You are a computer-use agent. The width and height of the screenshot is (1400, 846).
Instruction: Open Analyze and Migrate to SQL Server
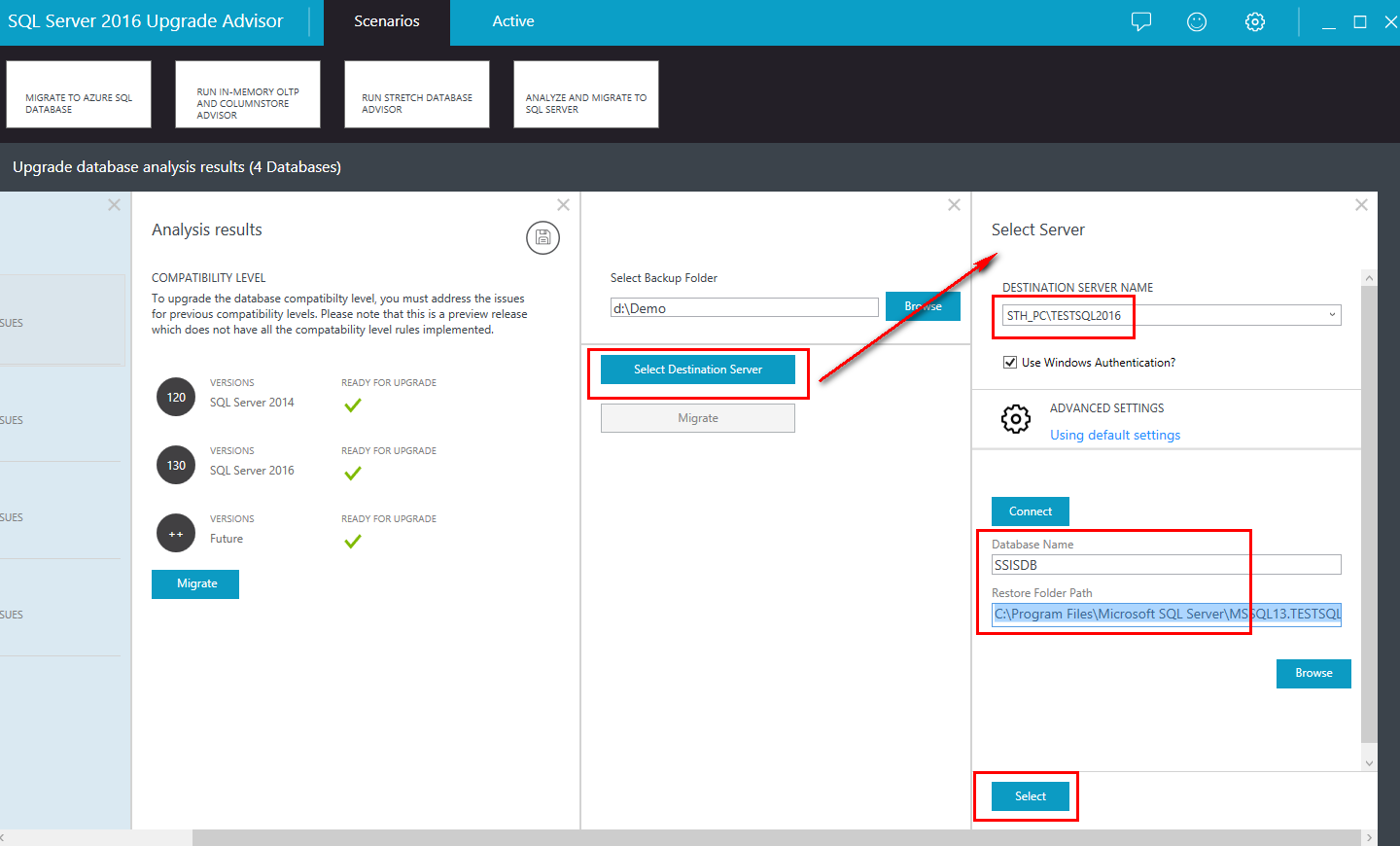pos(586,94)
